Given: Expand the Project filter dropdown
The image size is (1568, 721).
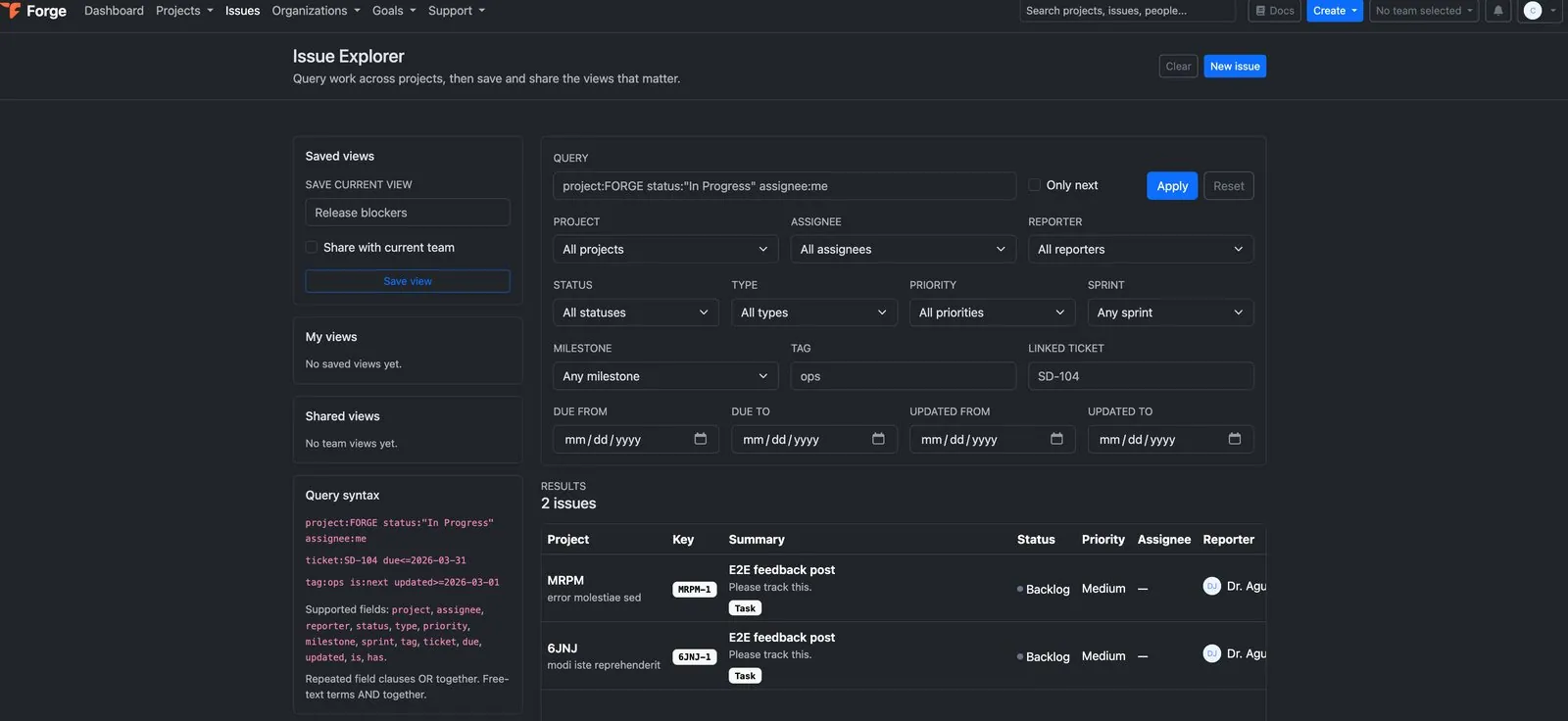Looking at the screenshot, I should pos(666,249).
